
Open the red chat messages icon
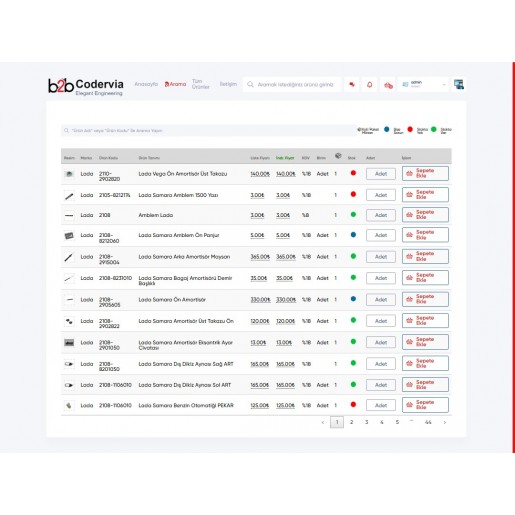point(352,85)
